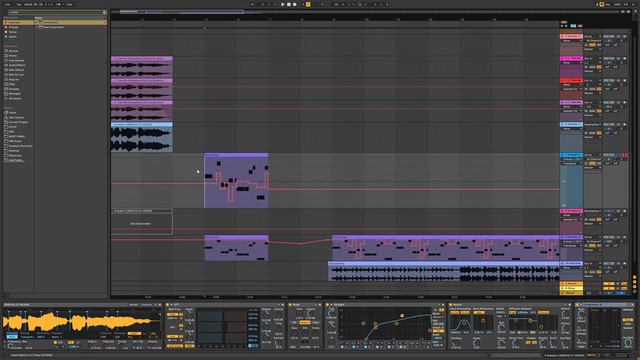The width and height of the screenshot is (640, 360).
Task: Expand the highlighted first browser result folder
Action: tap(36, 22)
